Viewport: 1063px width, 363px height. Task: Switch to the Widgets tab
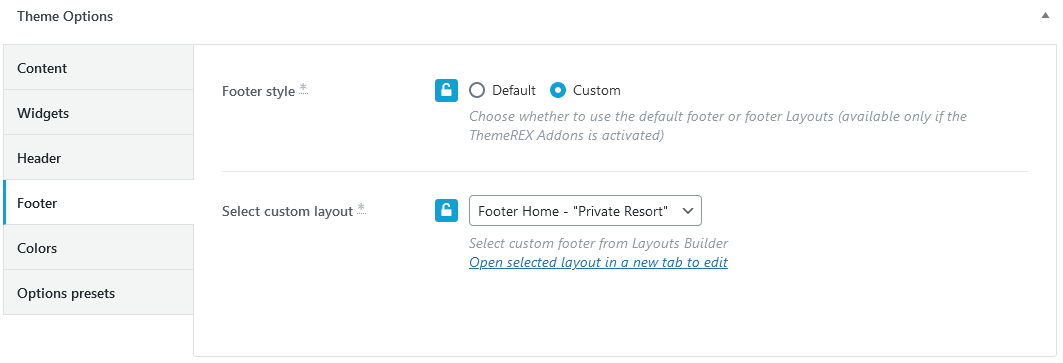click(x=98, y=113)
